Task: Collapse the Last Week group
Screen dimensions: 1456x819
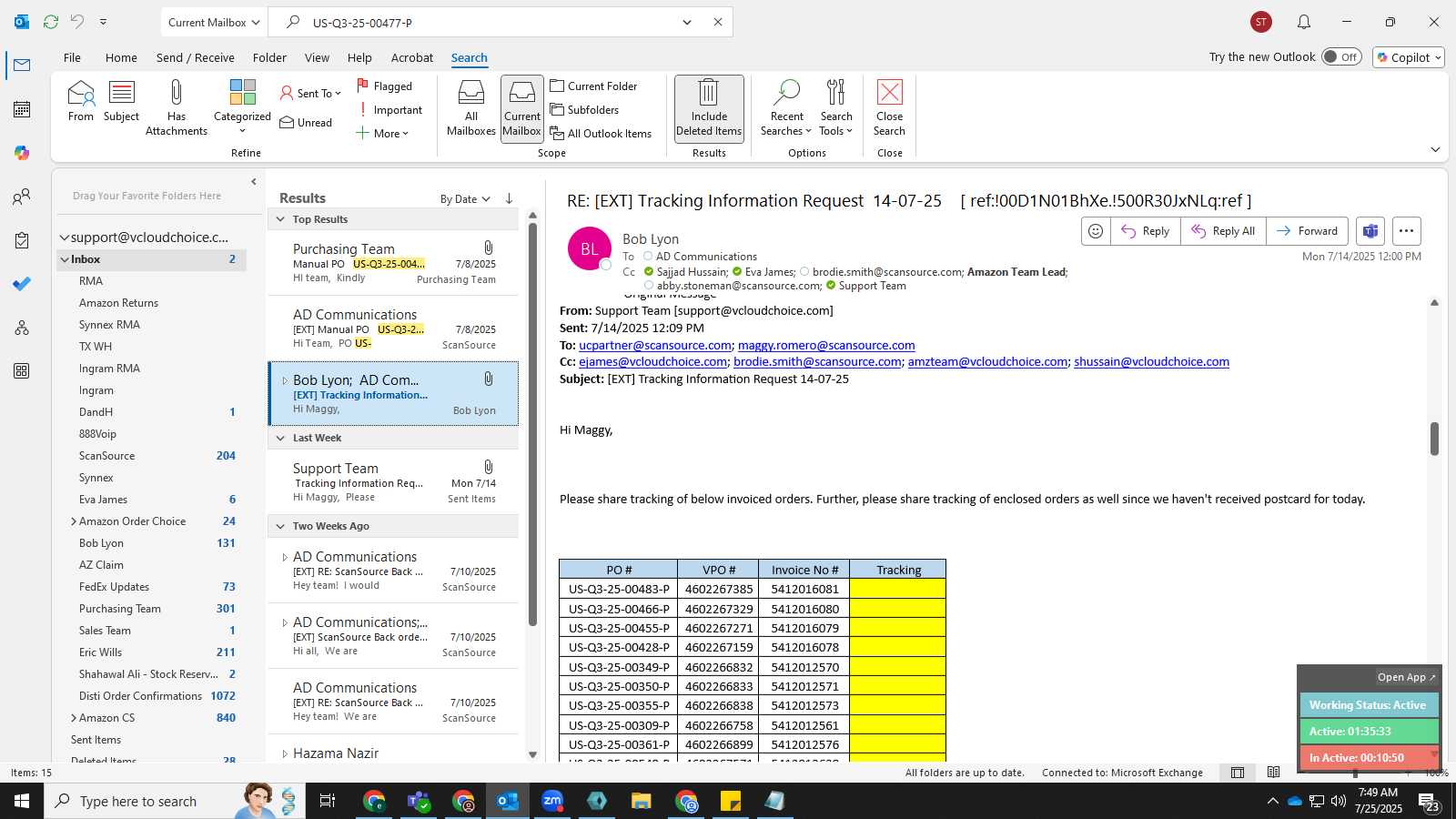Action: pyautogui.click(x=281, y=438)
